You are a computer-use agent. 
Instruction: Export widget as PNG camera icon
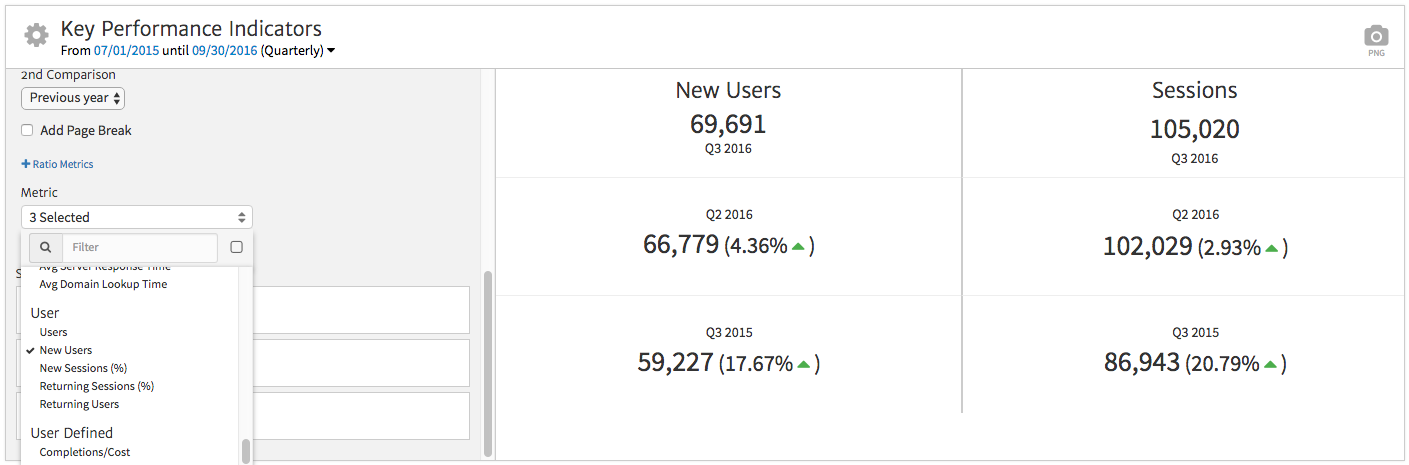click(x=1376, y=37)
